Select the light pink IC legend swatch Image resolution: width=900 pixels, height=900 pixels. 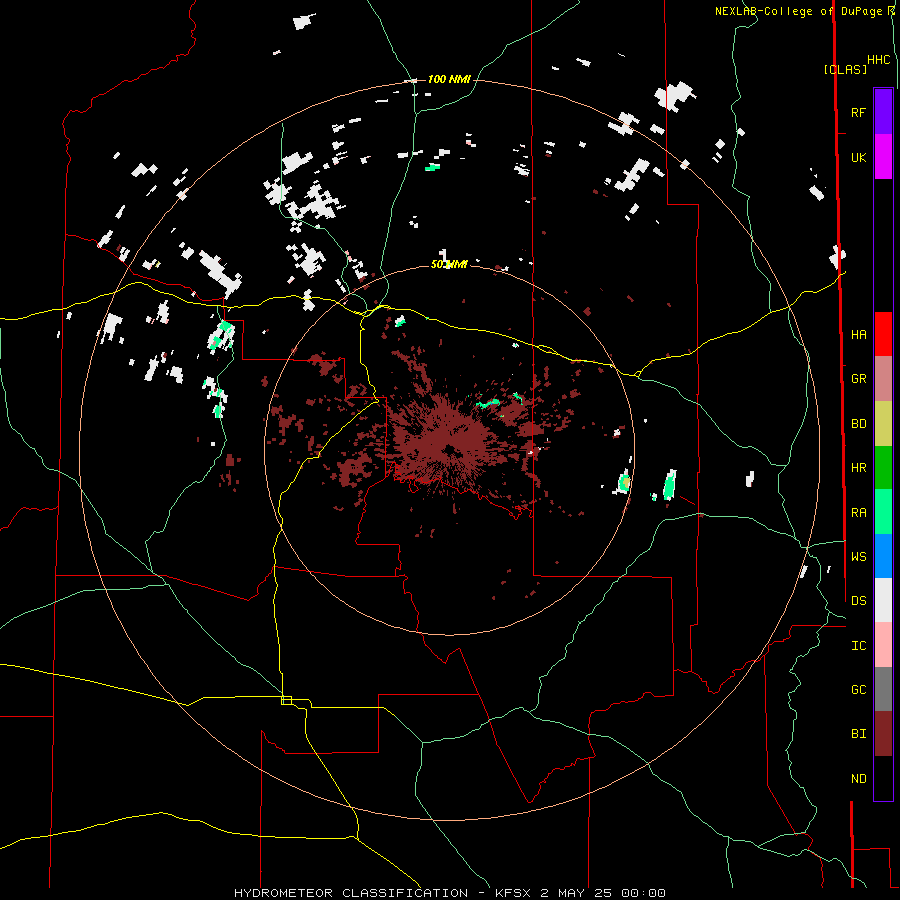coord(883,645)
